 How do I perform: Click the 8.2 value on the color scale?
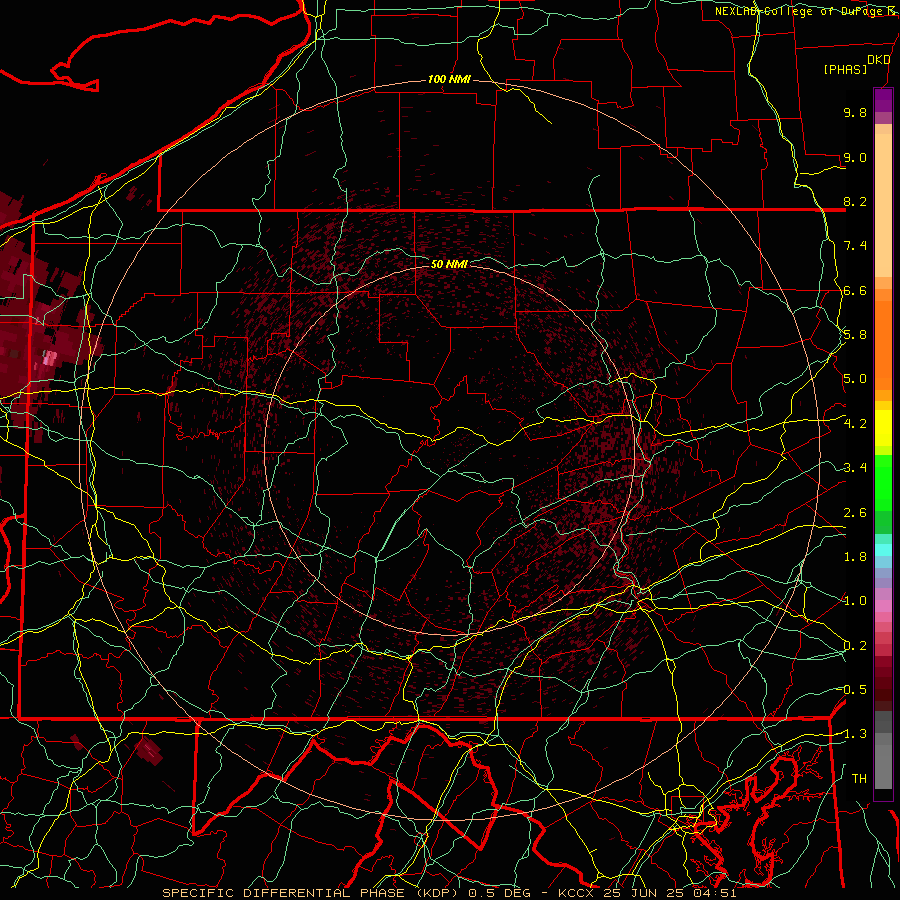tap(855, 201)
